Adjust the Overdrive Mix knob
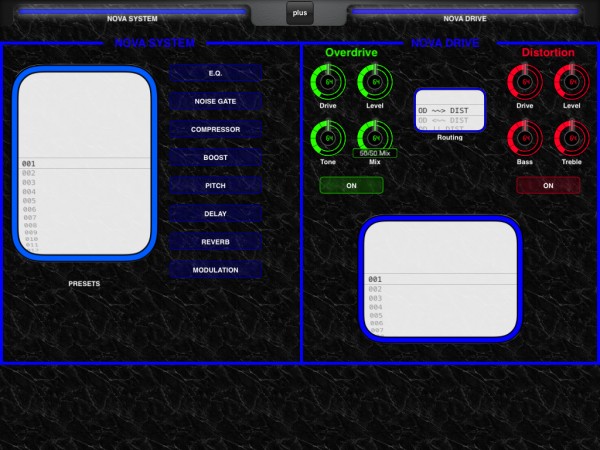 [x=375, y=135]
